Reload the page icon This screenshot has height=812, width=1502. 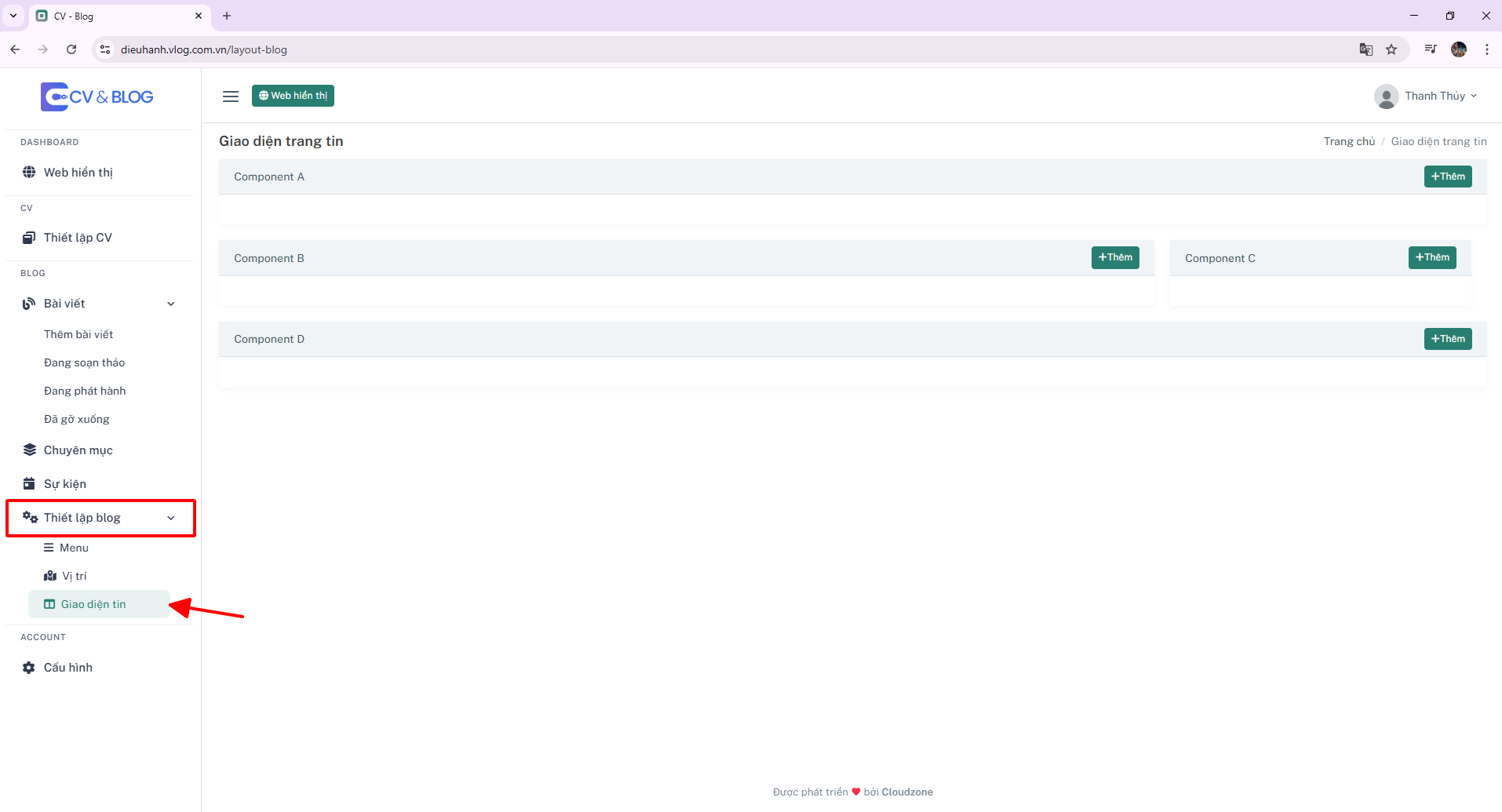[71, 49]
